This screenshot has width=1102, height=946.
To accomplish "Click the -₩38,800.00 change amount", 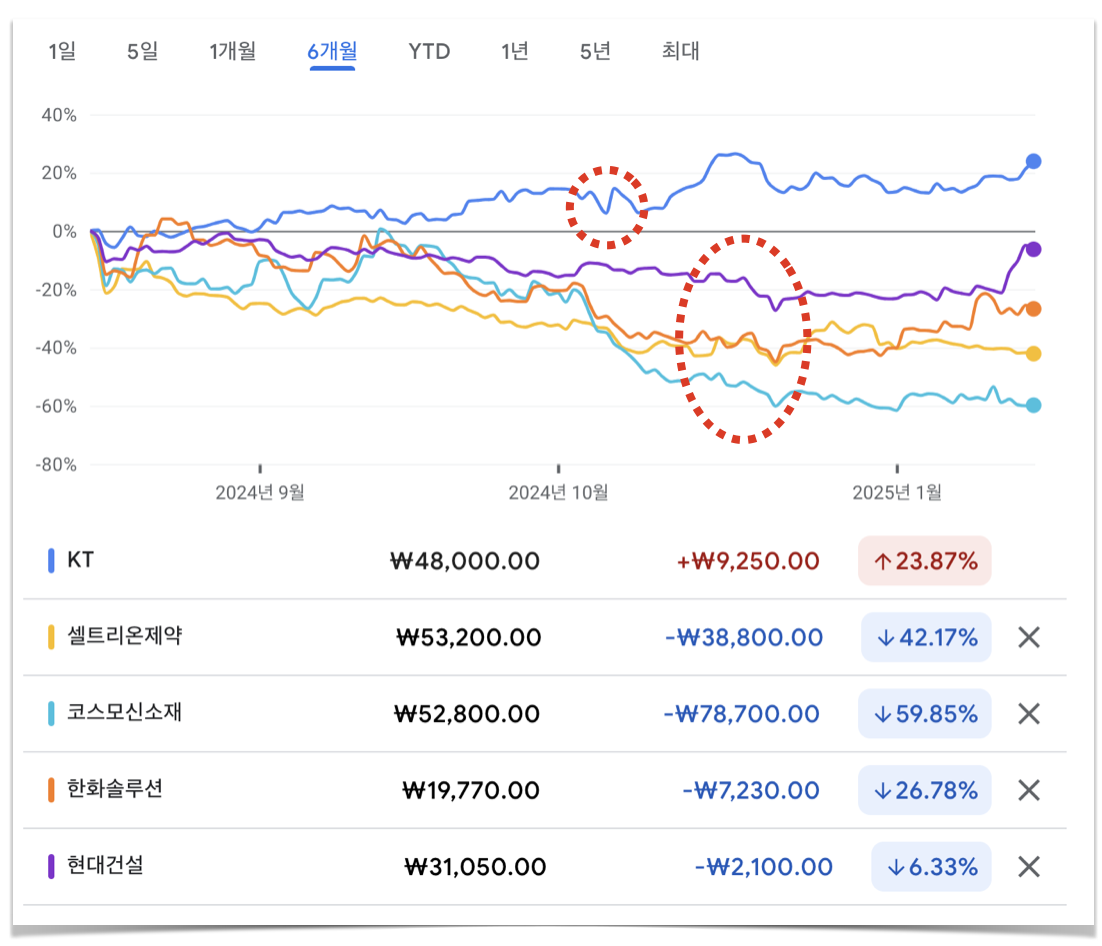I will click(744, 637).
